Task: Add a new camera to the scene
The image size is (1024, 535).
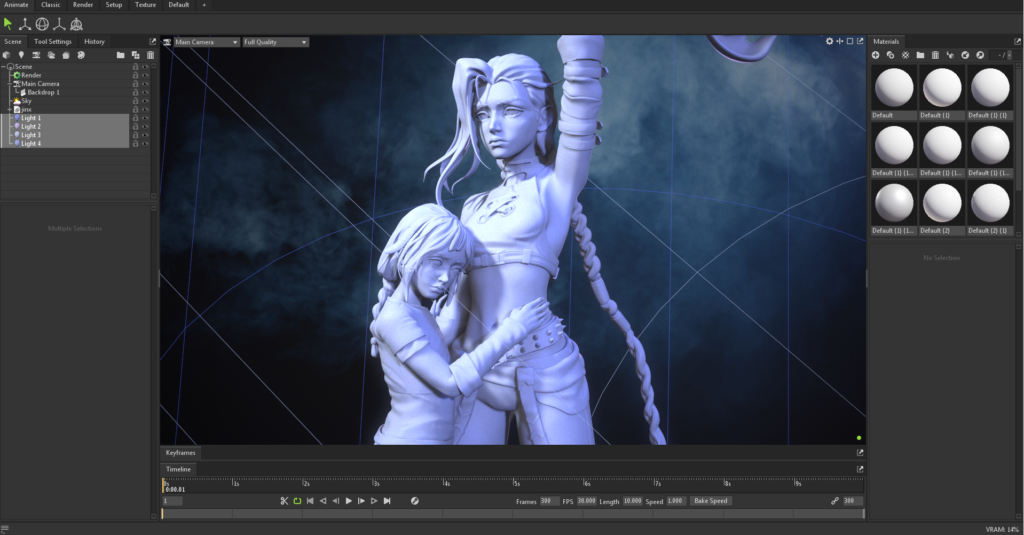Action: coord(36,55)
